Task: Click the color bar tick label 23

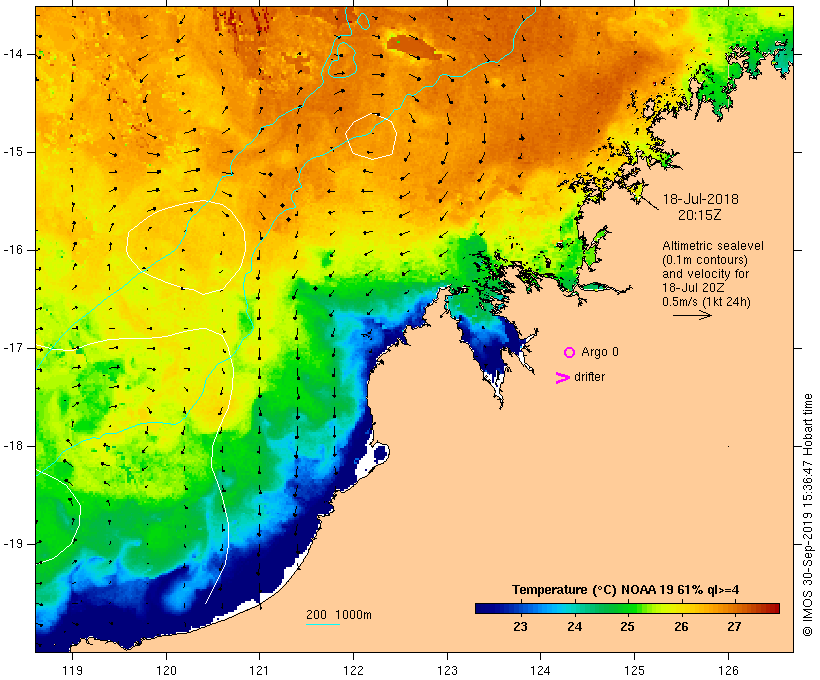Action: pos(520,627)
